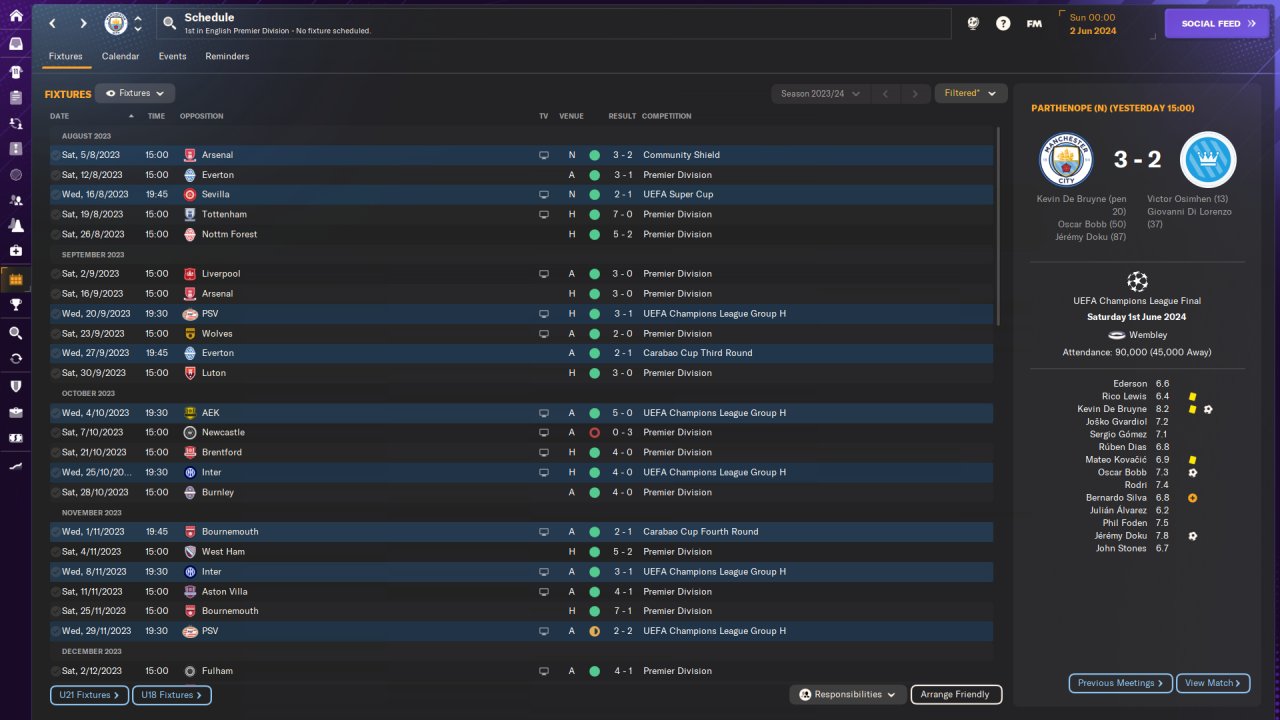Open the FM menu icon

click(x=1034, y=23)
